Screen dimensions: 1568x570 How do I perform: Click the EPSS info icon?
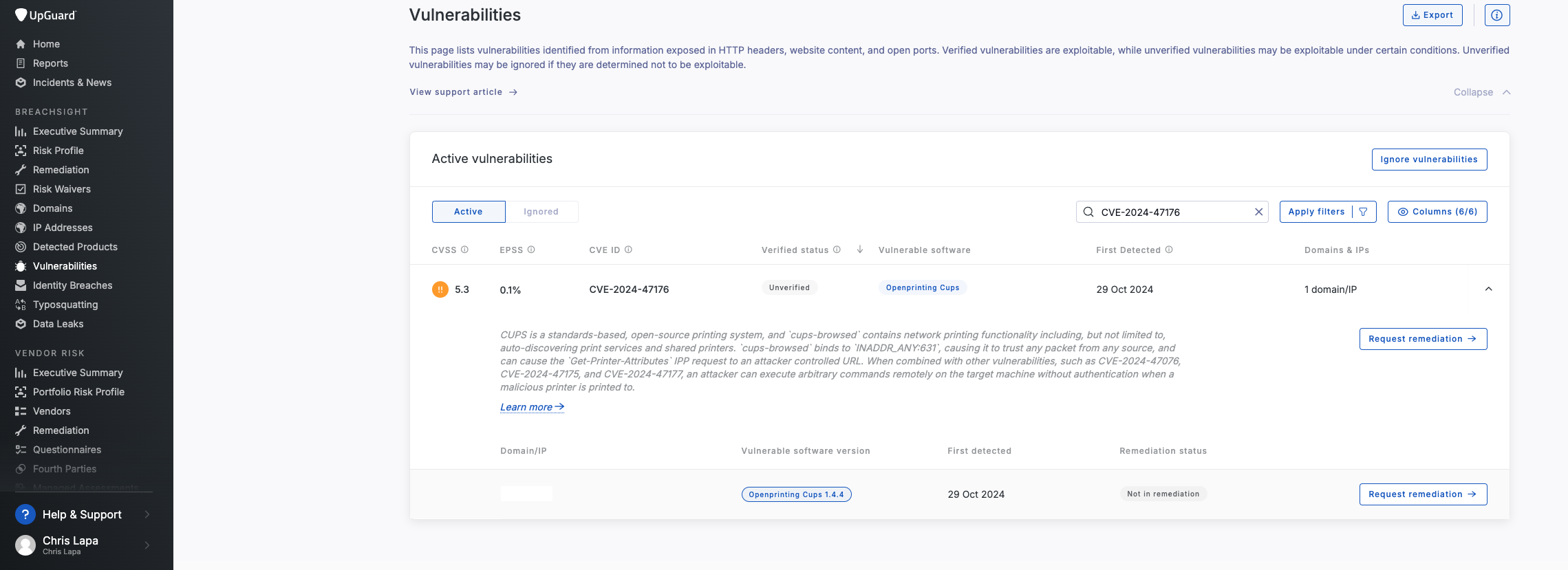(531, 250)
